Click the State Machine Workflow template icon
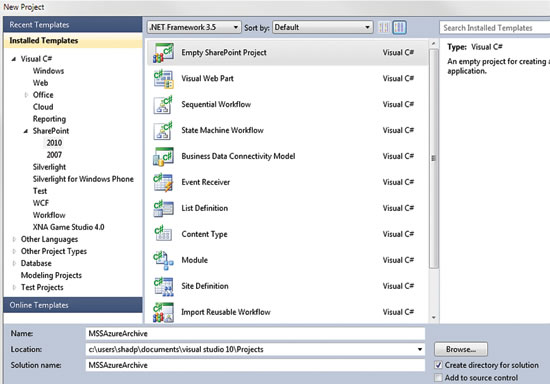Image resolution: width=550 pixels, height=384 pixels. [x=163, y=130]
